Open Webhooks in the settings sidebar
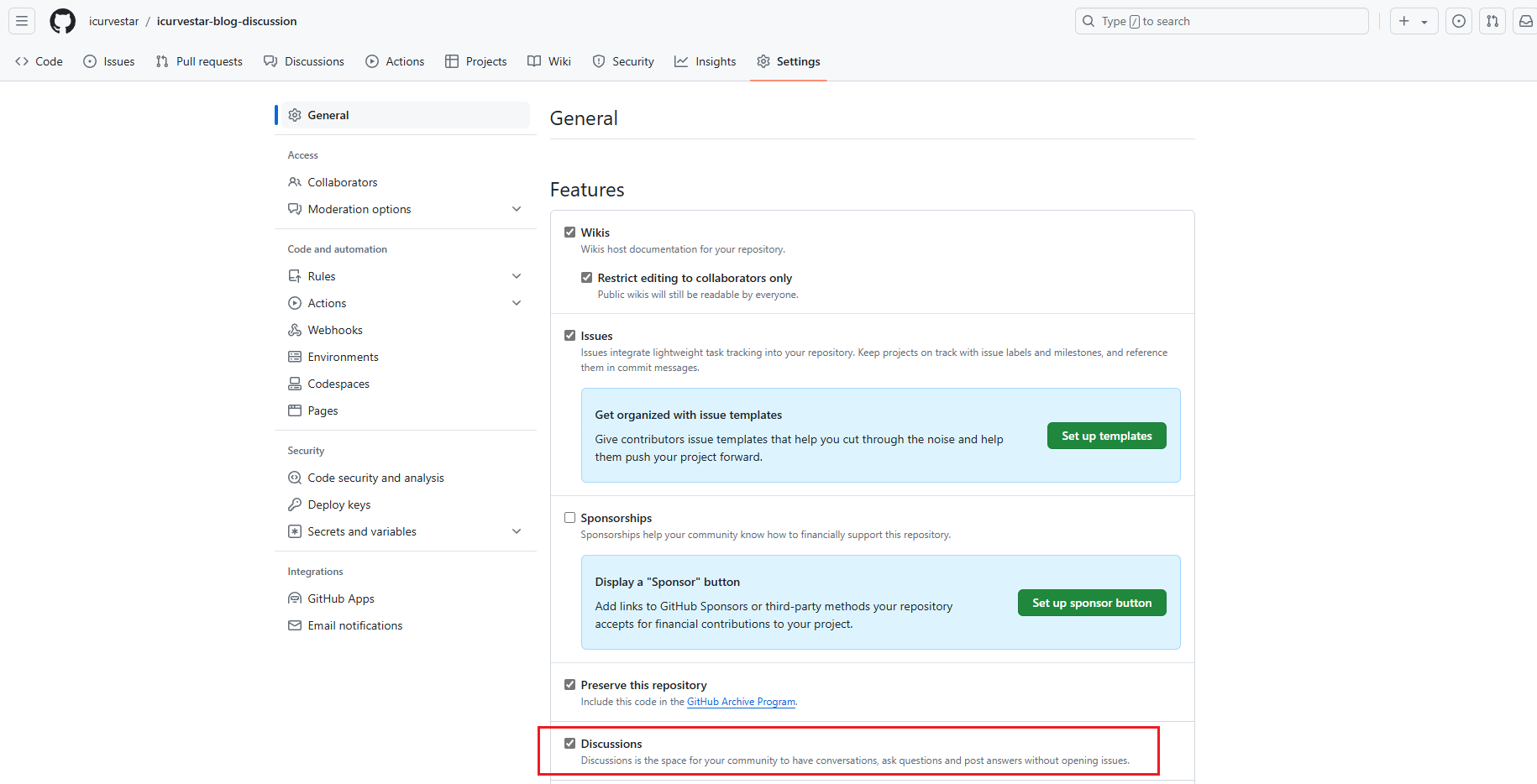Image resolution: width=1537 pixels, height=784 pixels. click(334, 330)
